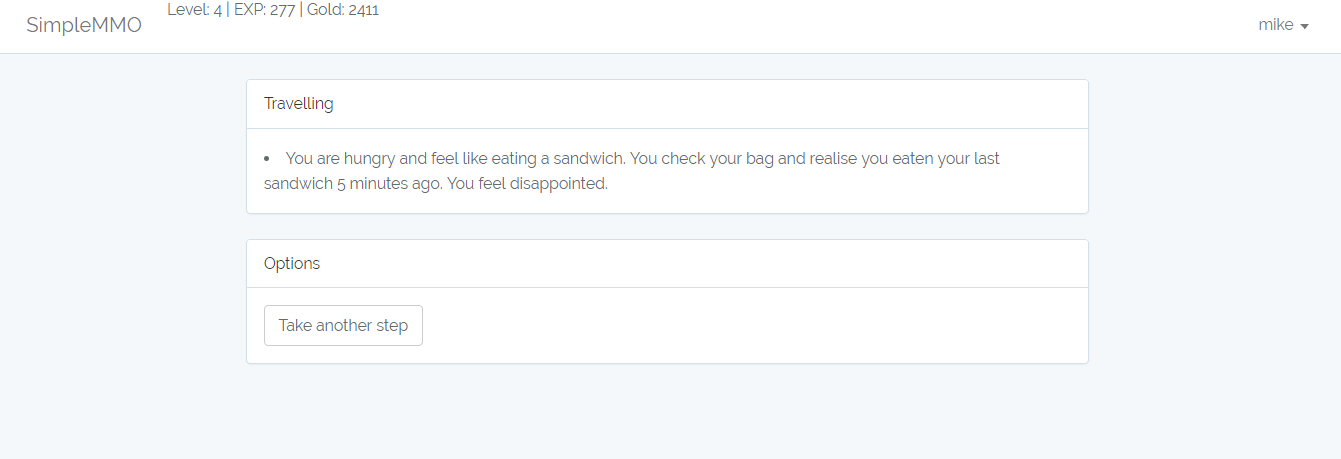Click the second separator bar before Gold
The image size is (1341, 459).
(x=301, y=11)
